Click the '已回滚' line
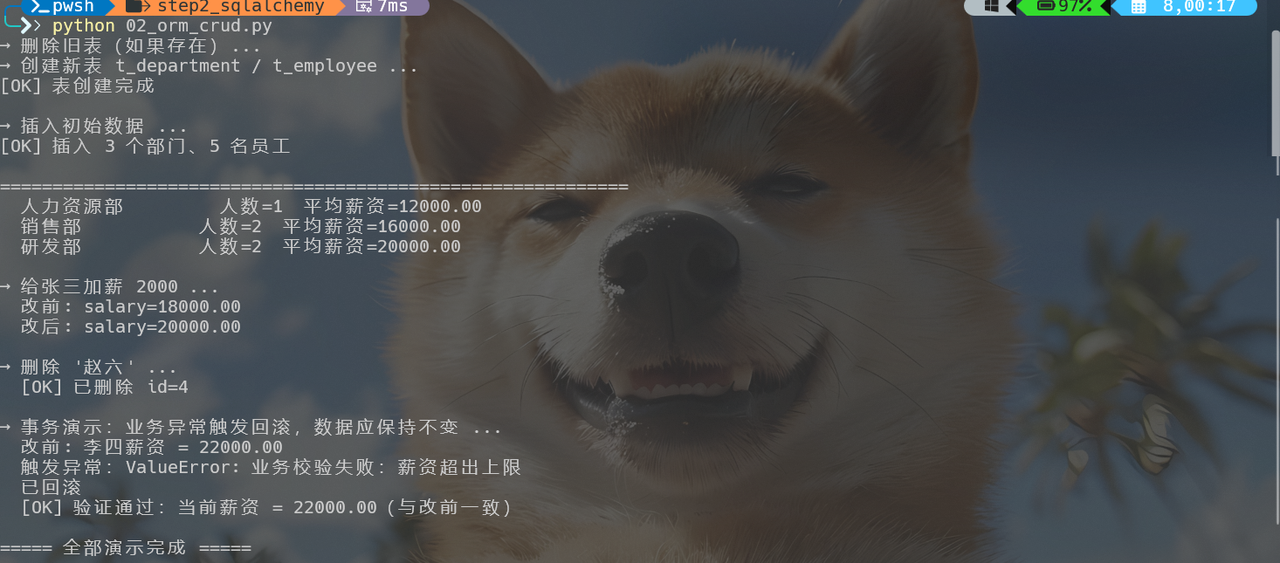 51,488
